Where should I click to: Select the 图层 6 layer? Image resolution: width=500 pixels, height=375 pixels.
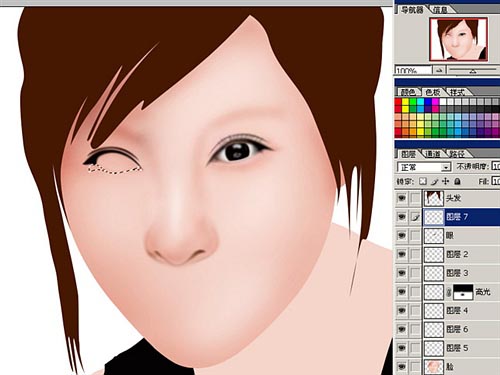coord(461,329)
